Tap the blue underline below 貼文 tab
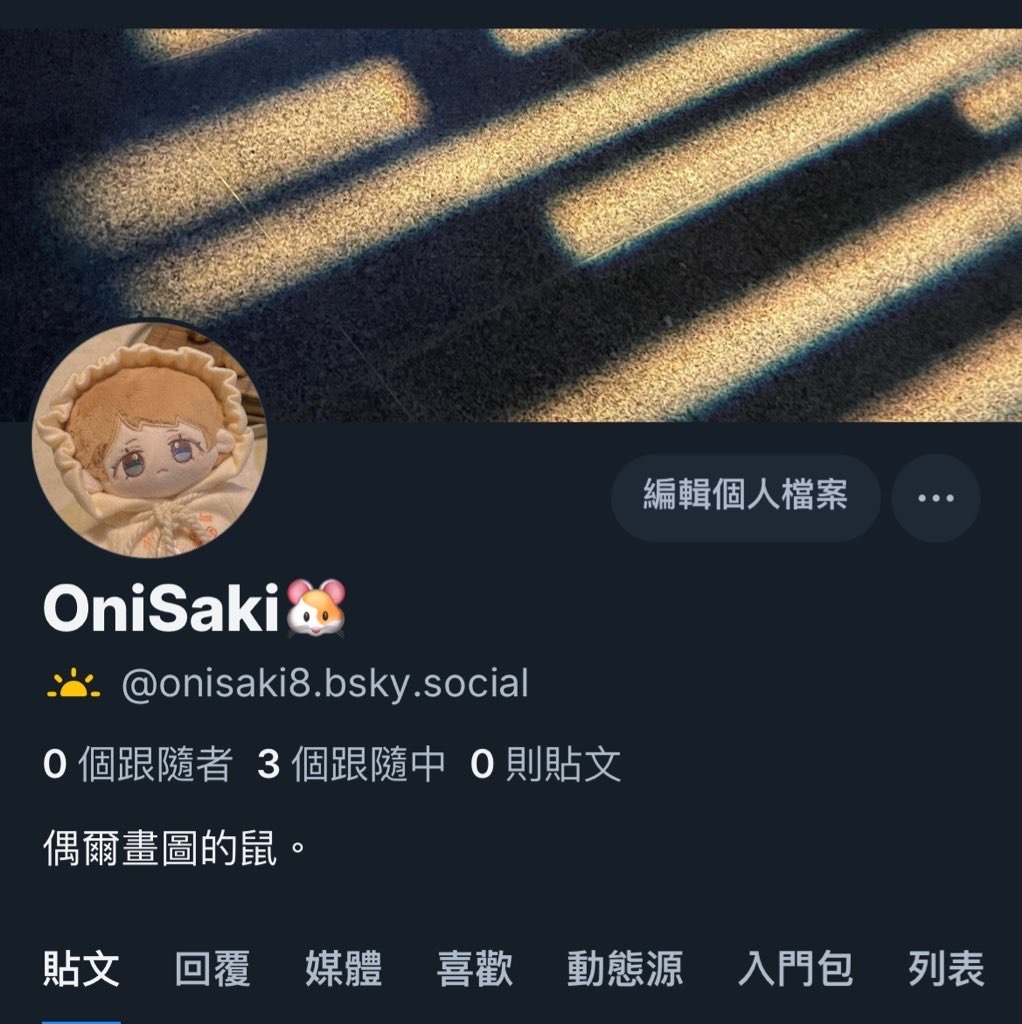 pyautogui.click(x=81, y=1021)
